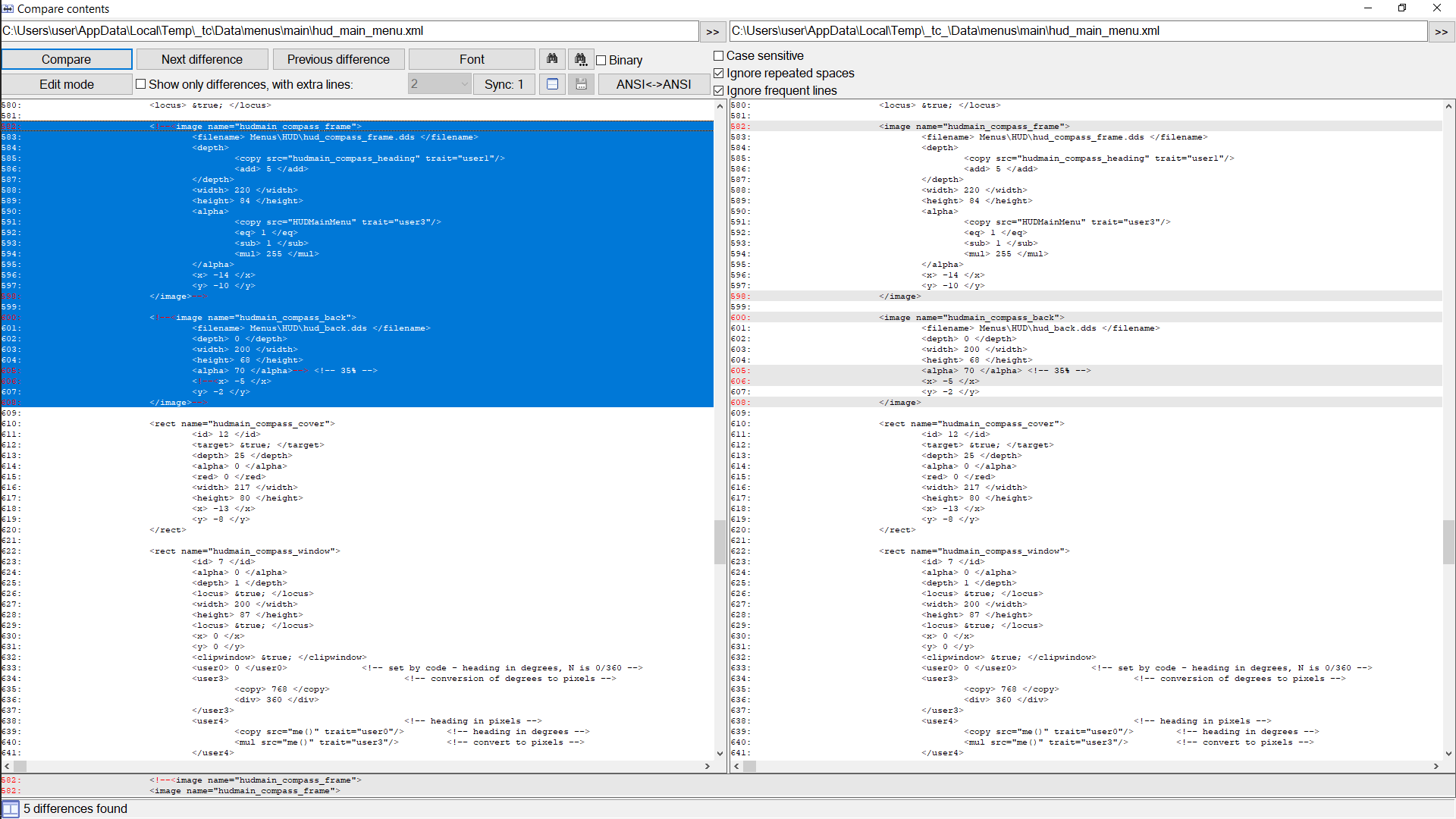
Task: Go to Previous difference
Action: click(x=338, y=59)
